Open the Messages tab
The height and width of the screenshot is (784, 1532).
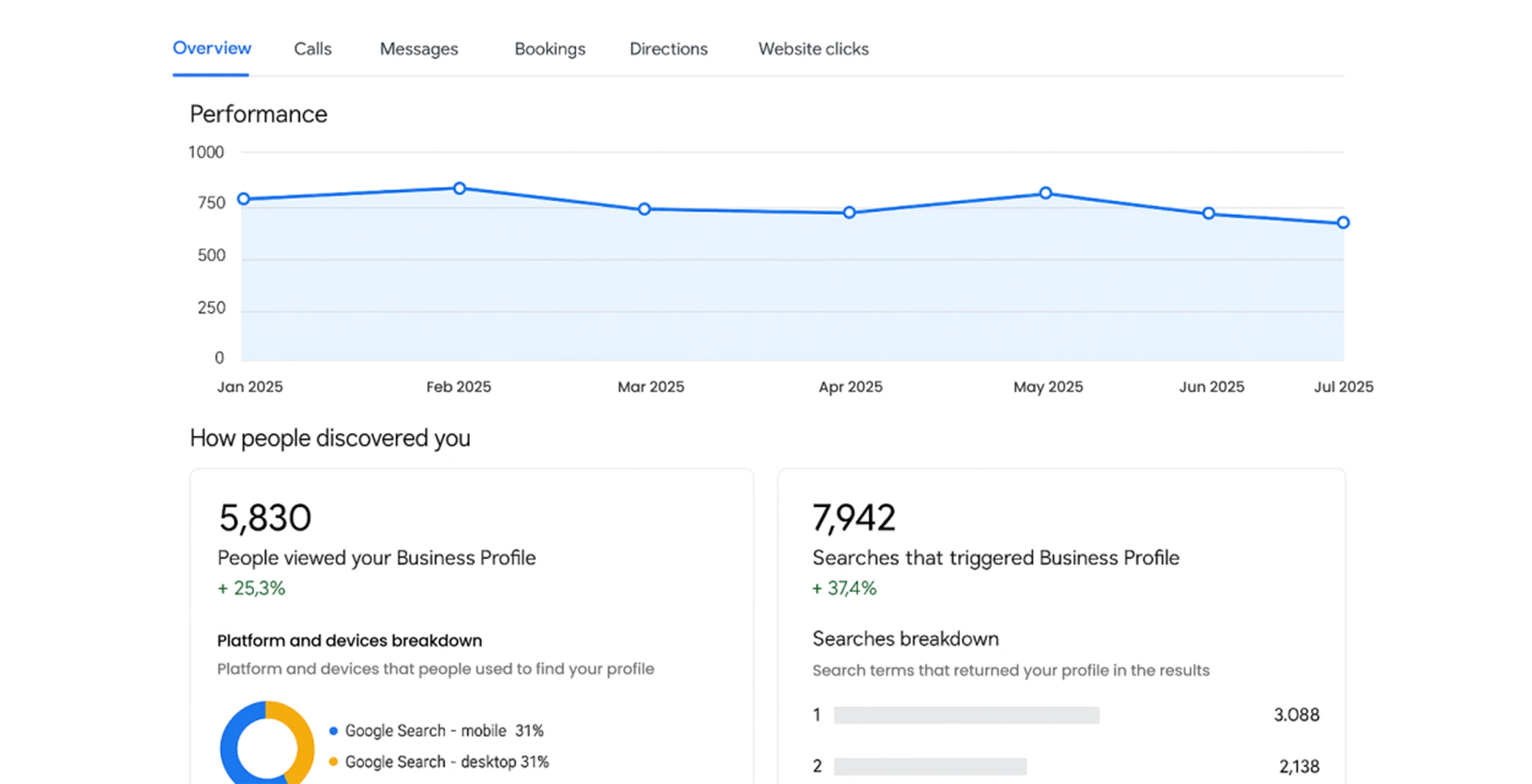pos(419,49)
